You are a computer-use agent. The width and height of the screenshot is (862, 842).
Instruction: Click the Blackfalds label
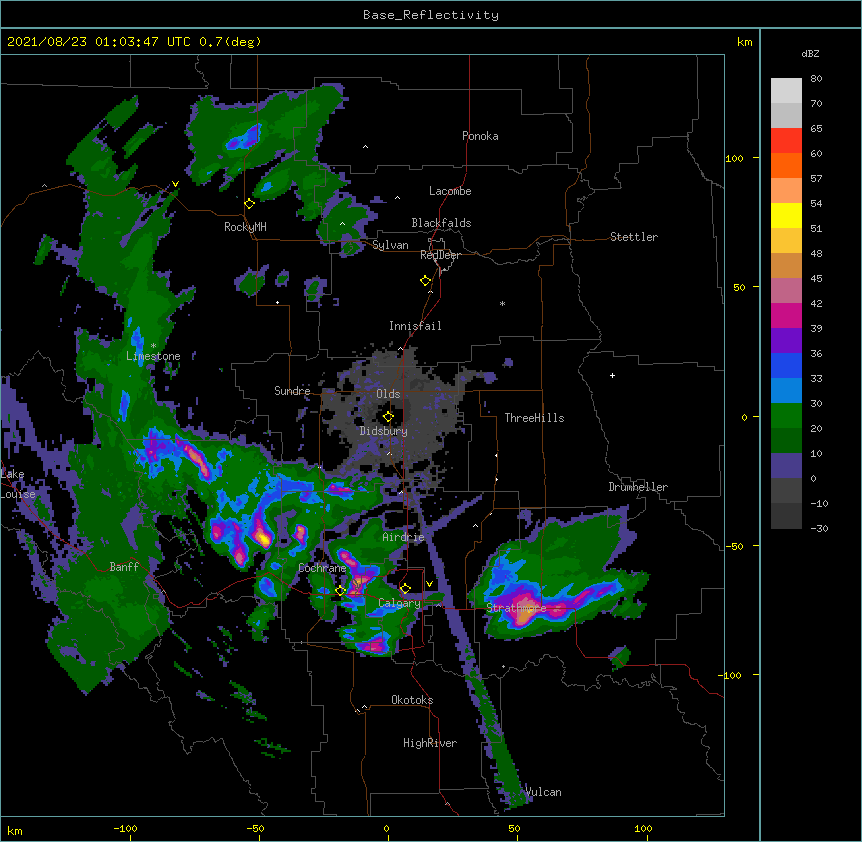point(441,223)
